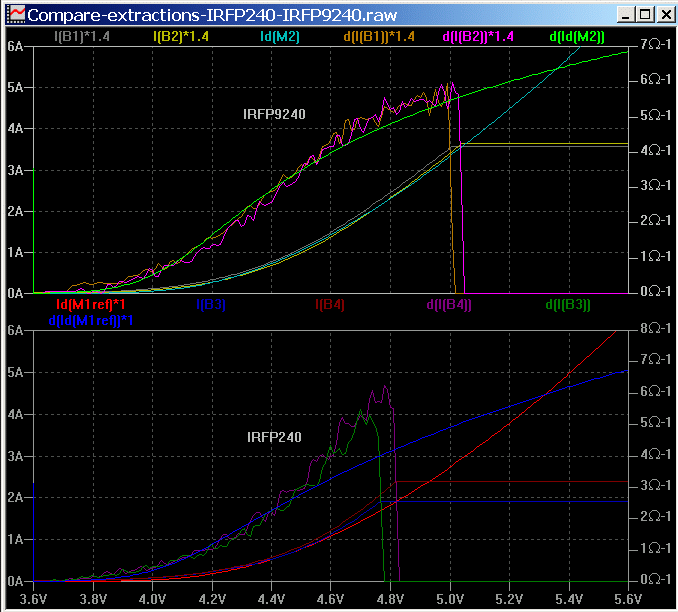
Task: Click the IRFP240 plot annotation
Action: (x=274, y=437)
